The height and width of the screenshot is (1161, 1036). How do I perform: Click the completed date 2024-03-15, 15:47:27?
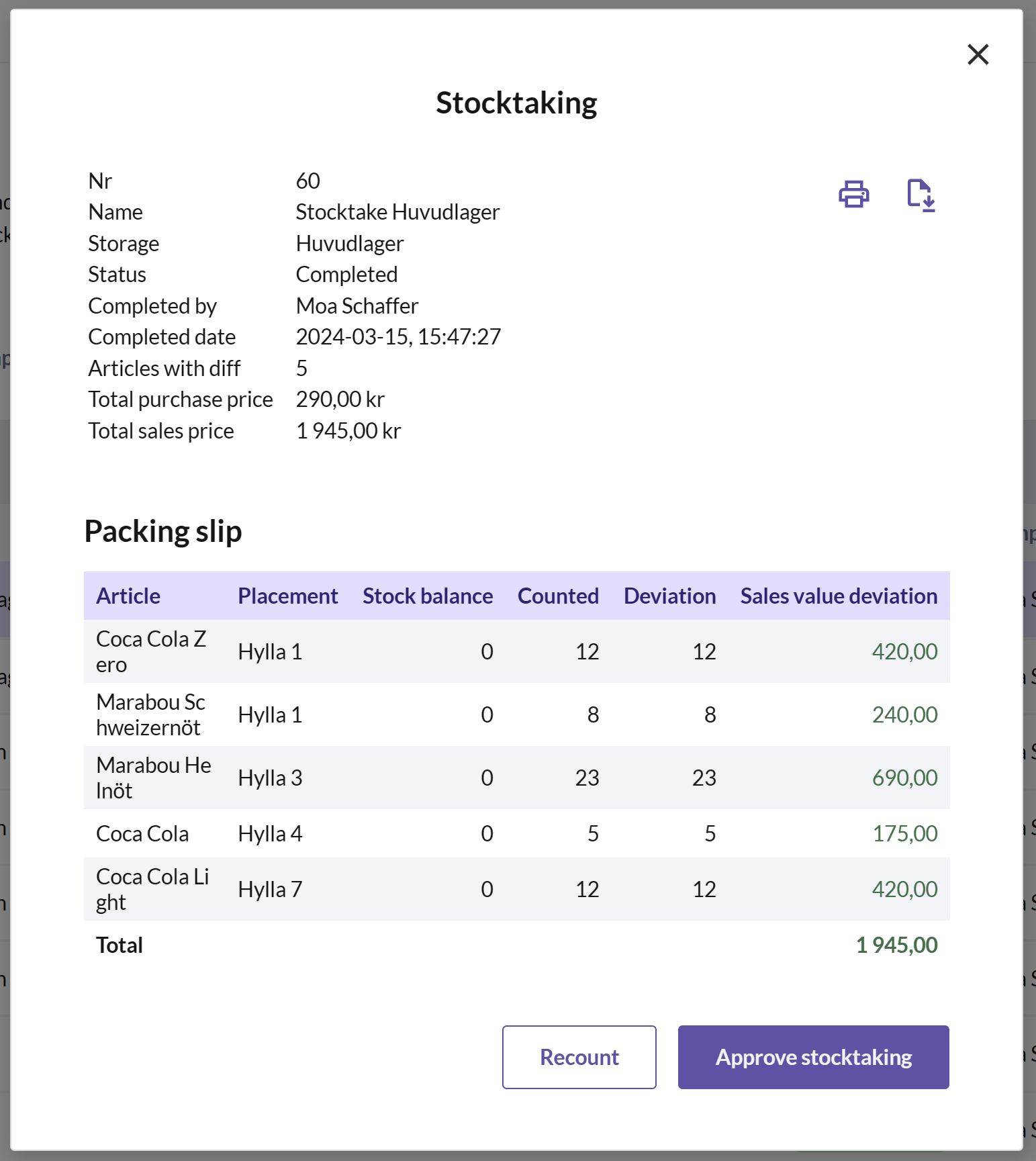click(x=398, y=337)
